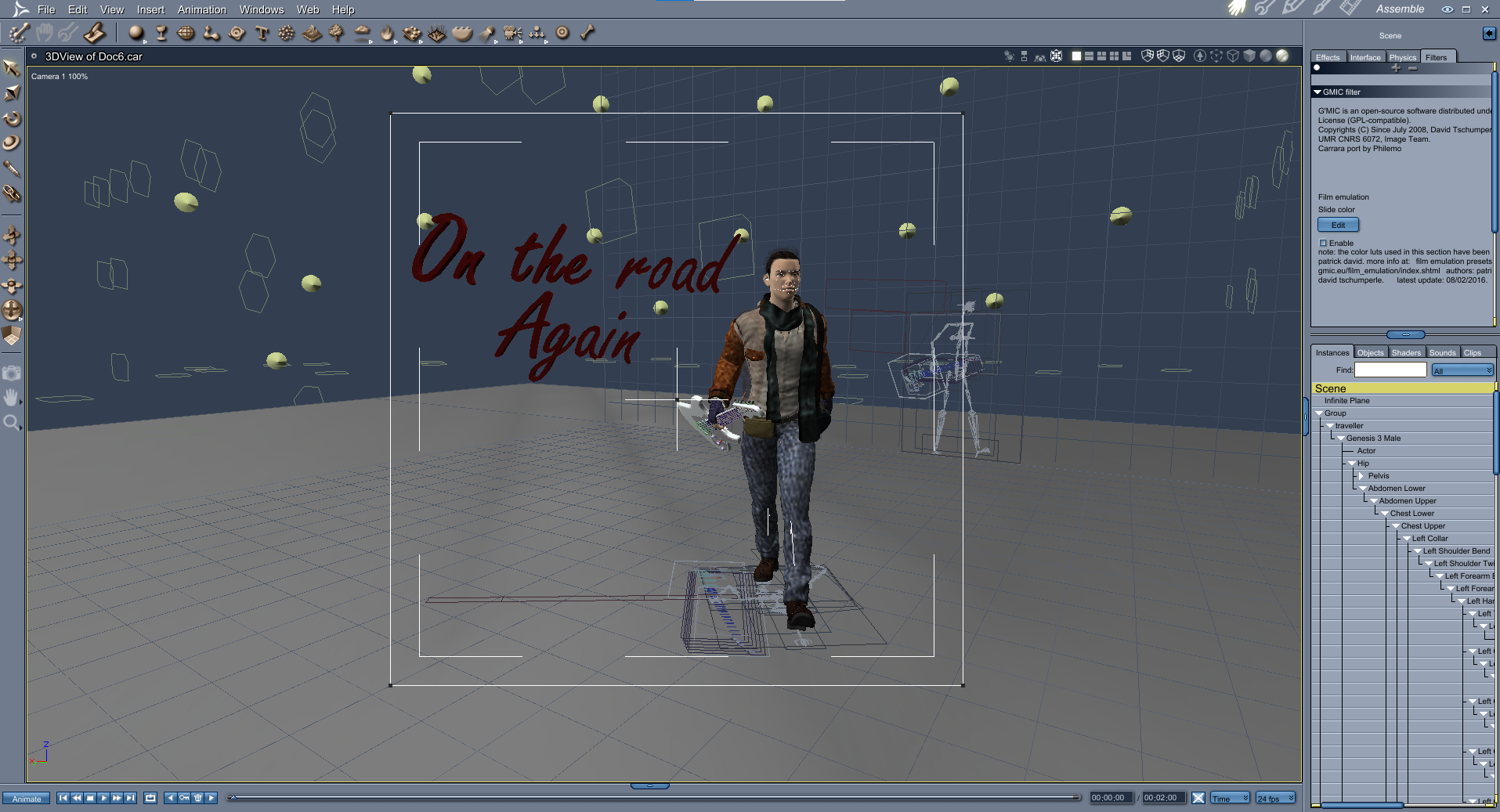Set display mode to flat shaded cube
1500x812 pixels.
coord(1249,56)
